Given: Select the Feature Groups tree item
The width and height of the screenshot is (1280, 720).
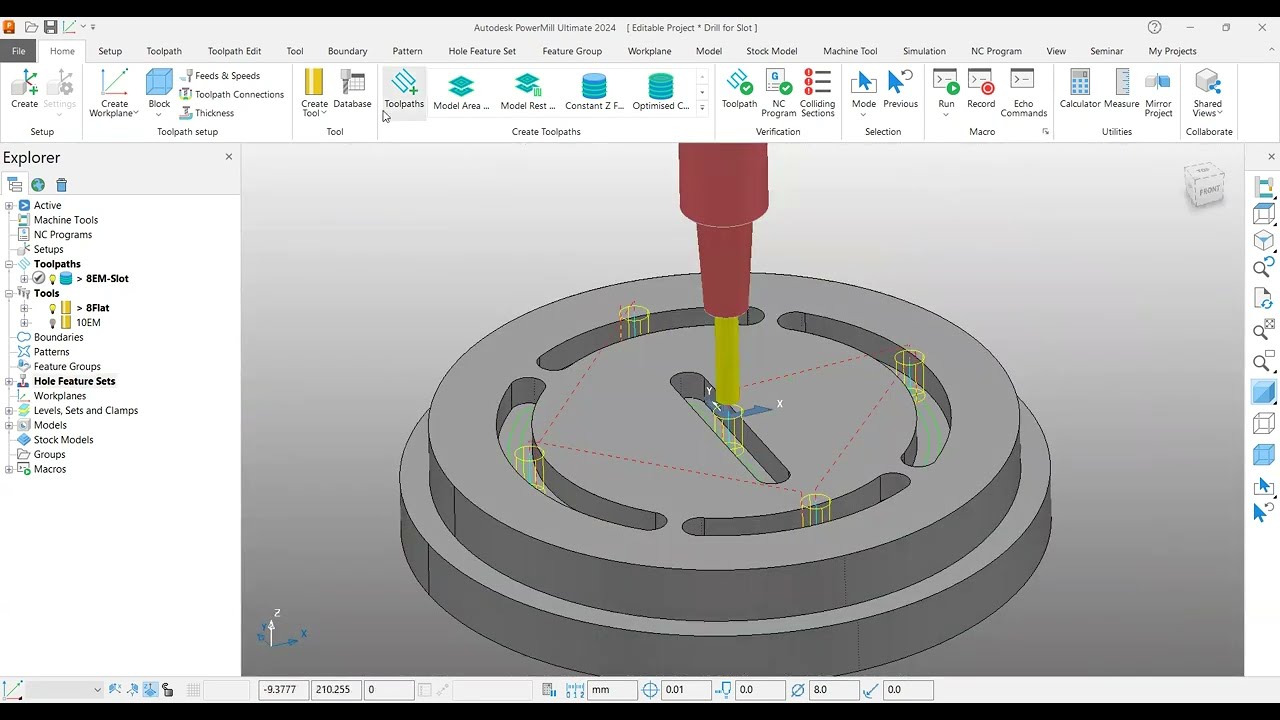Looking at the screenshot, I should (67, 367).
